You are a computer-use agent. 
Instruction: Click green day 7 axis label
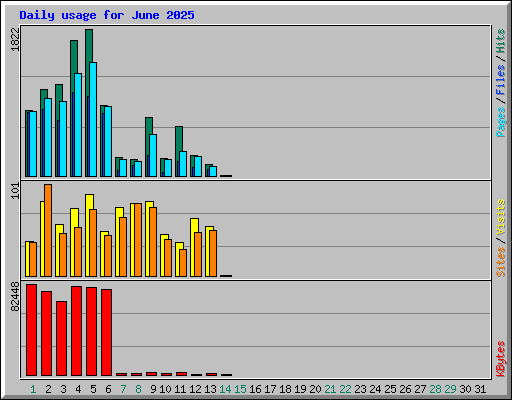tap(123, 389)
